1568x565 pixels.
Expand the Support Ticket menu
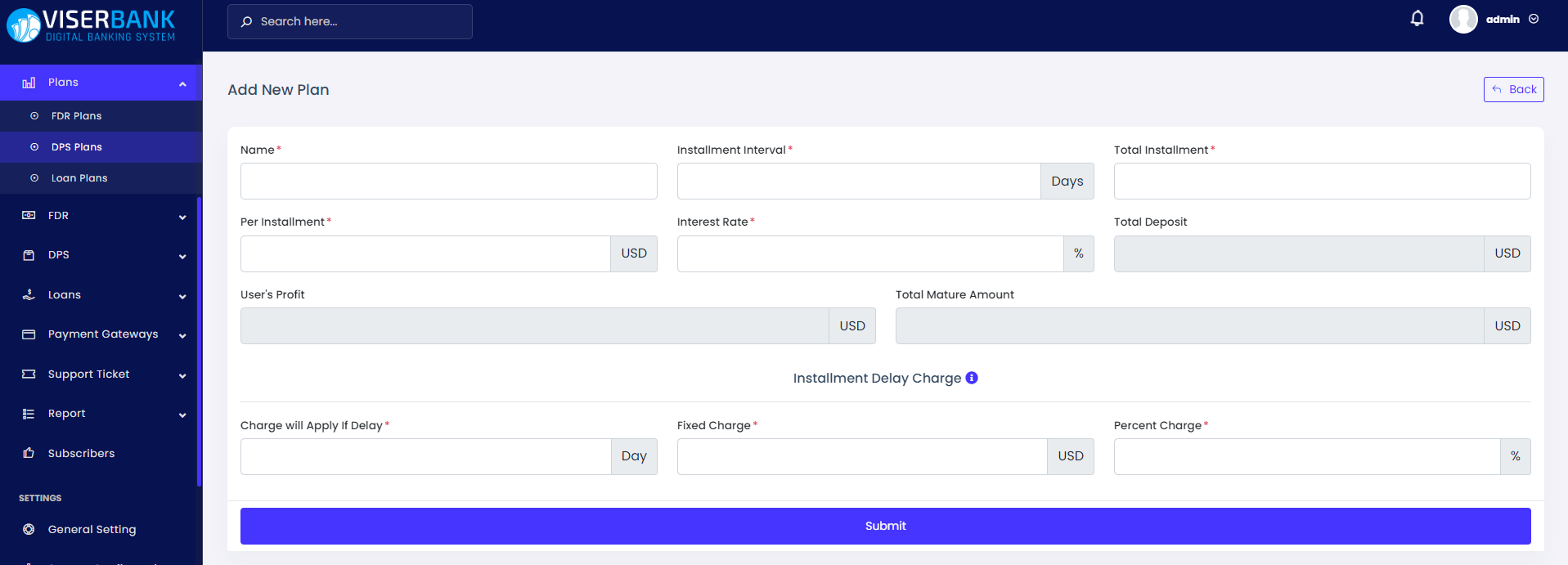[x=182, y=375]
